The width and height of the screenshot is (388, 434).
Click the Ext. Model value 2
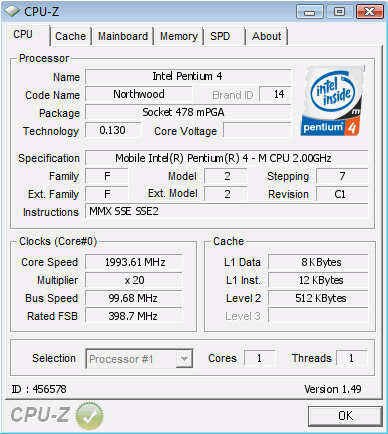pyautogui.click(x=226, y=194)
